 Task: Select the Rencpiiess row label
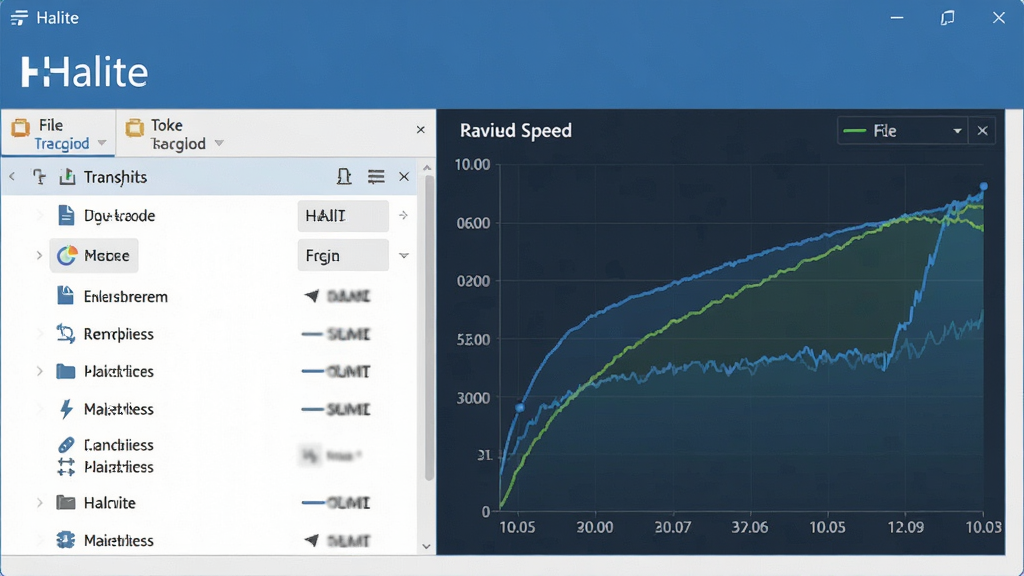tap(118, 334)
